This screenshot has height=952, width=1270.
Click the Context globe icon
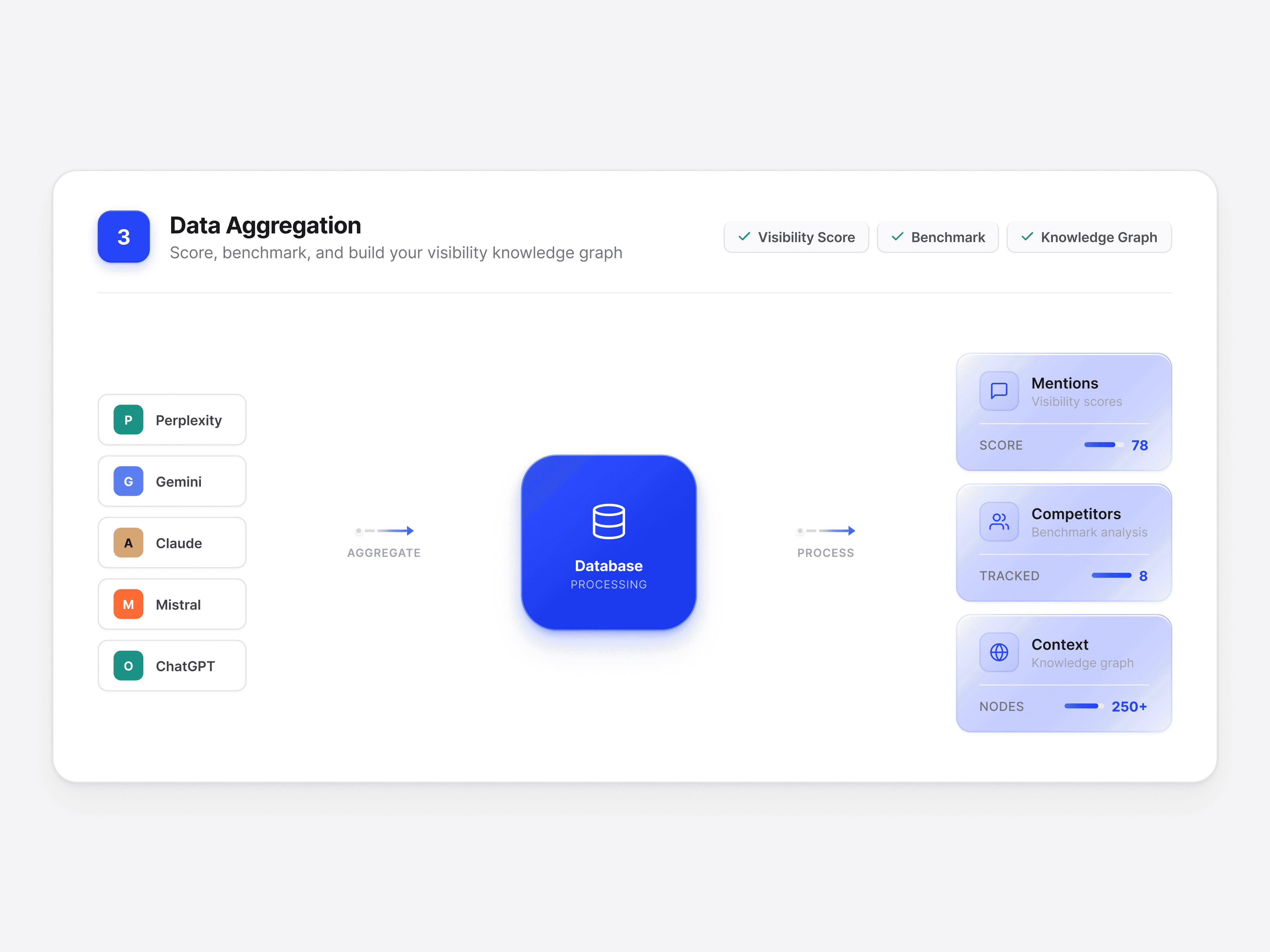(998, 652)
